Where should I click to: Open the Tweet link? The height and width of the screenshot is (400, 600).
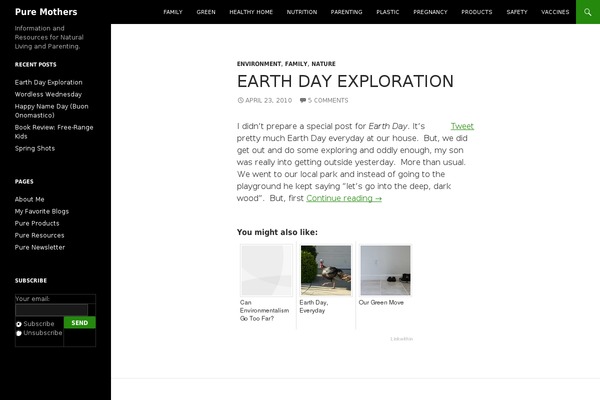pyautogui.click(x=462, y=126)
